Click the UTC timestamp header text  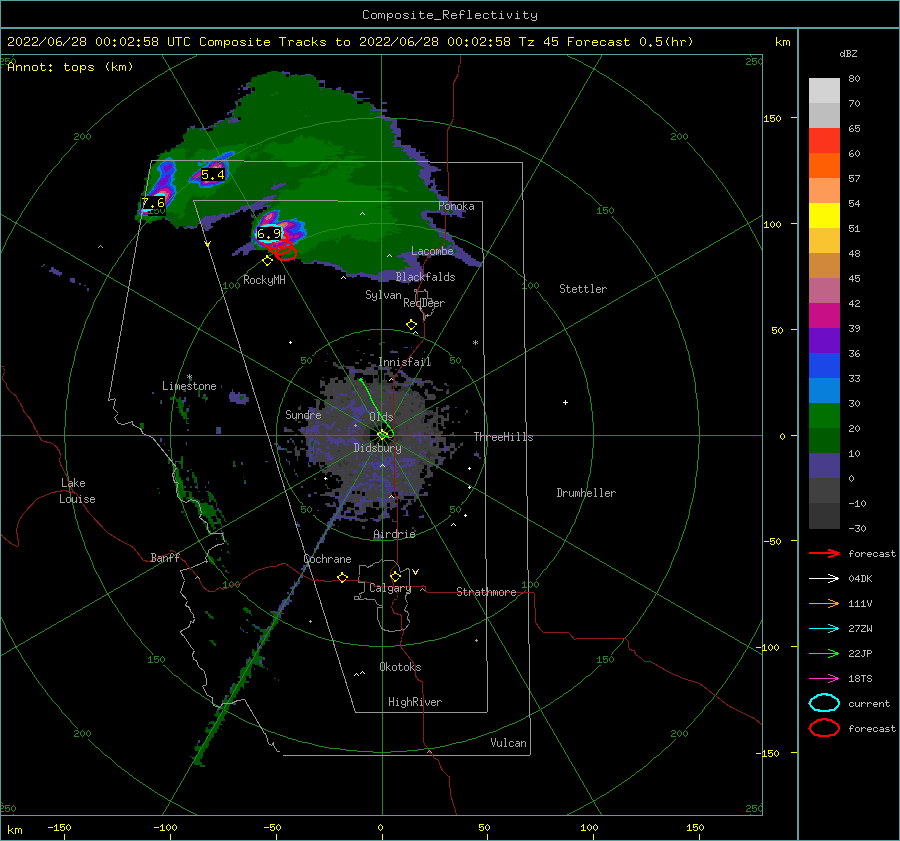(350, 42)
